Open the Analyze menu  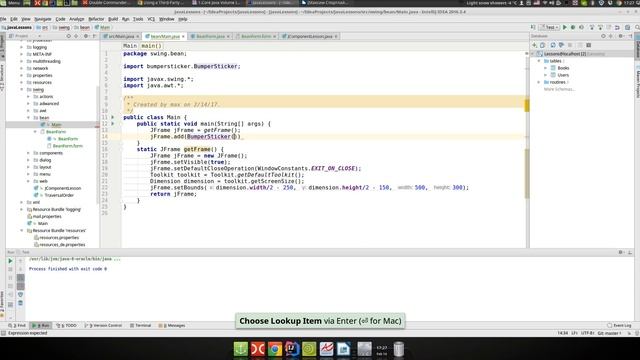[x=76, y=19]
